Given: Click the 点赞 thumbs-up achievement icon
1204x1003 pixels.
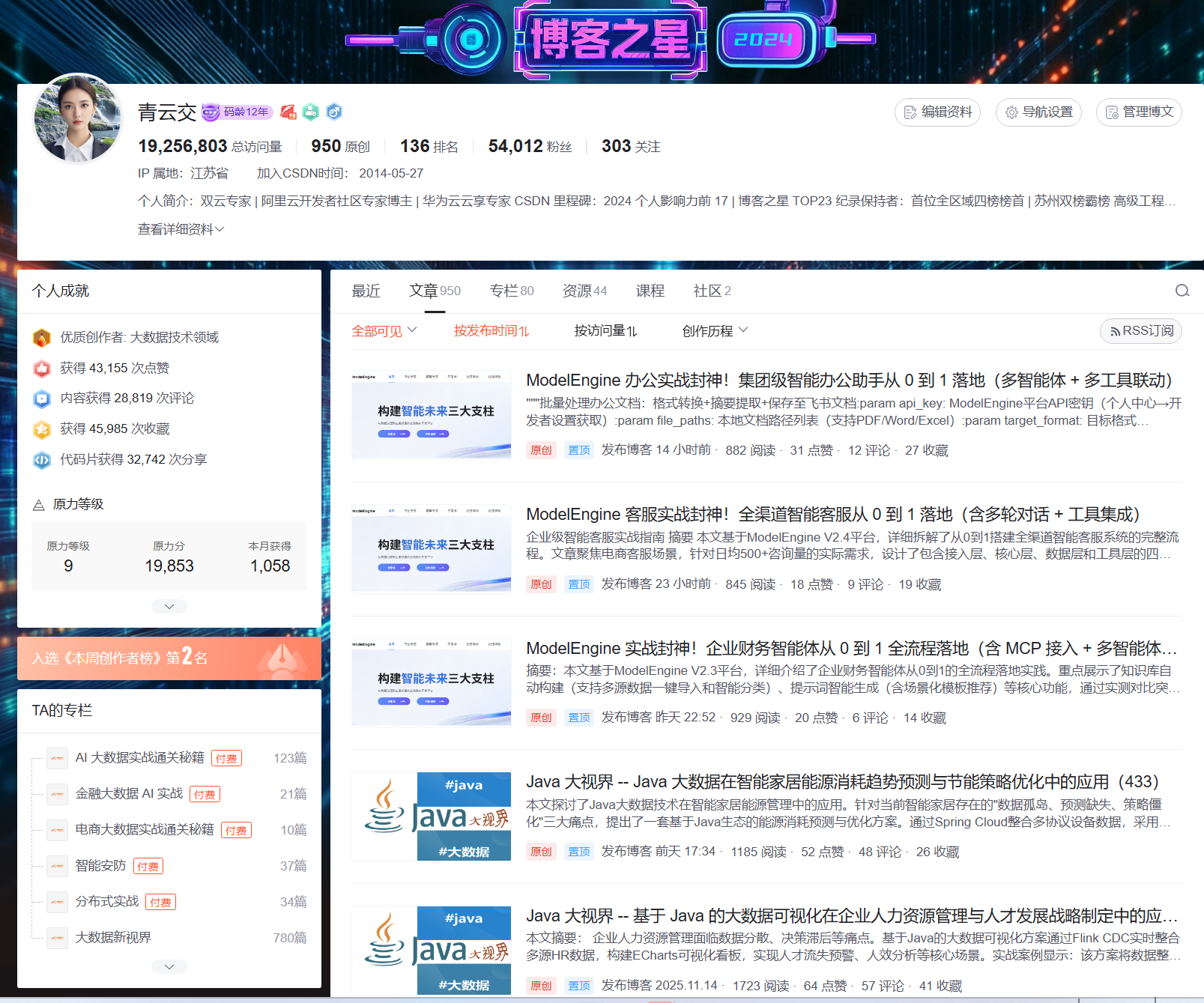Looking at the screenshot, I should click(x=42, y=369).
